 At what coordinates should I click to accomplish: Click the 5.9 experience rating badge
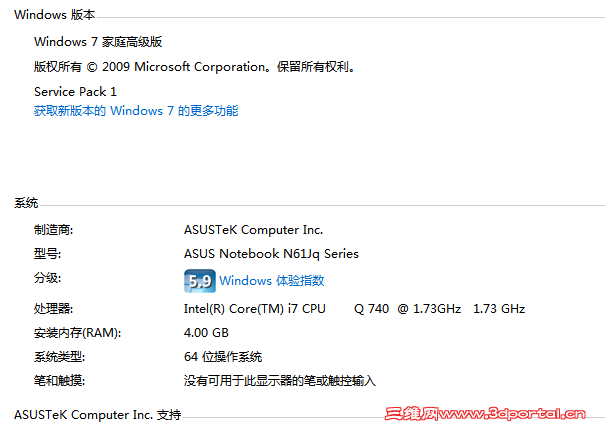pos(200,280)
